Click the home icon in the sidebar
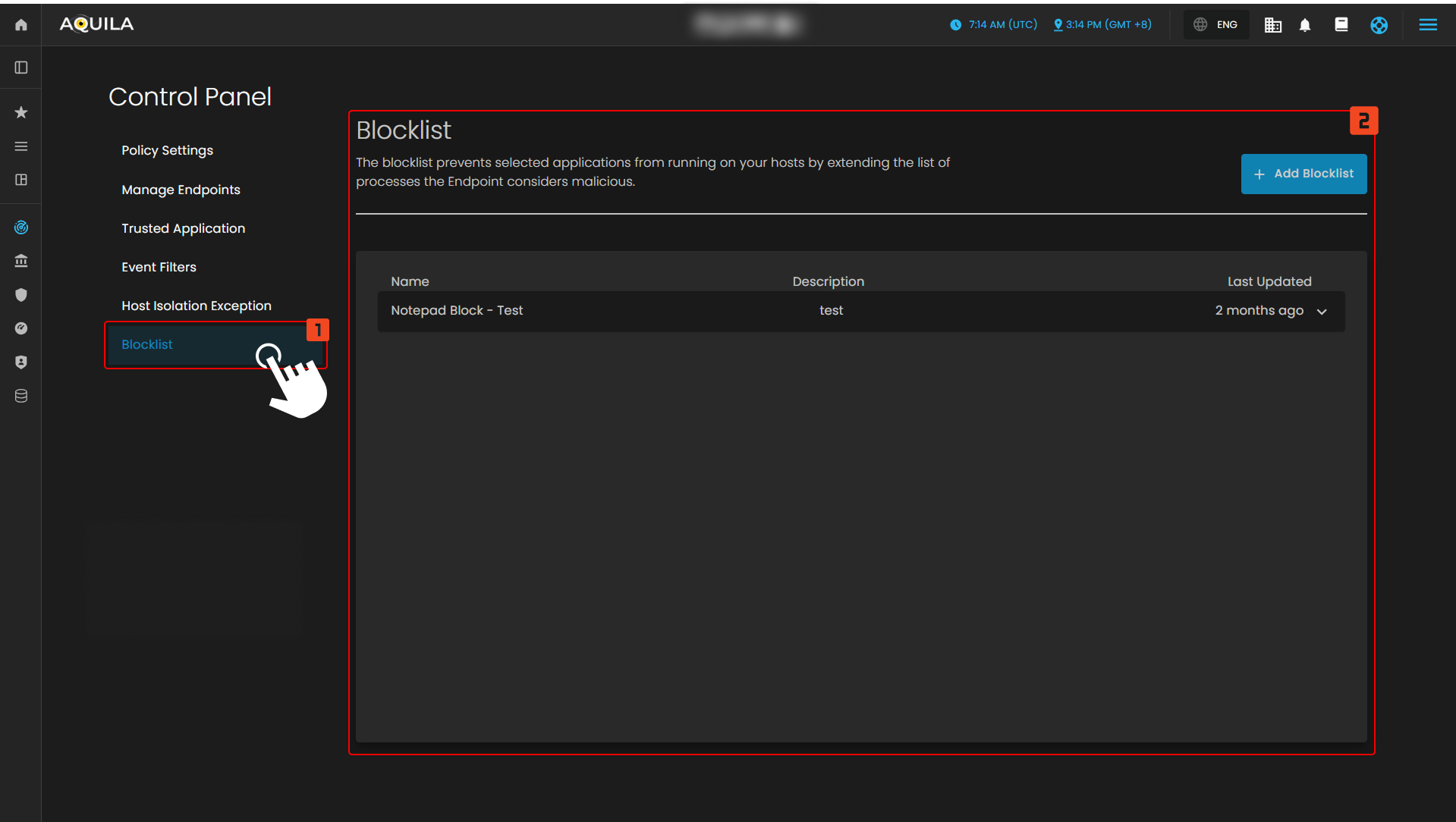The width and height of the screenshot is (1456, 822). [21, 25]
